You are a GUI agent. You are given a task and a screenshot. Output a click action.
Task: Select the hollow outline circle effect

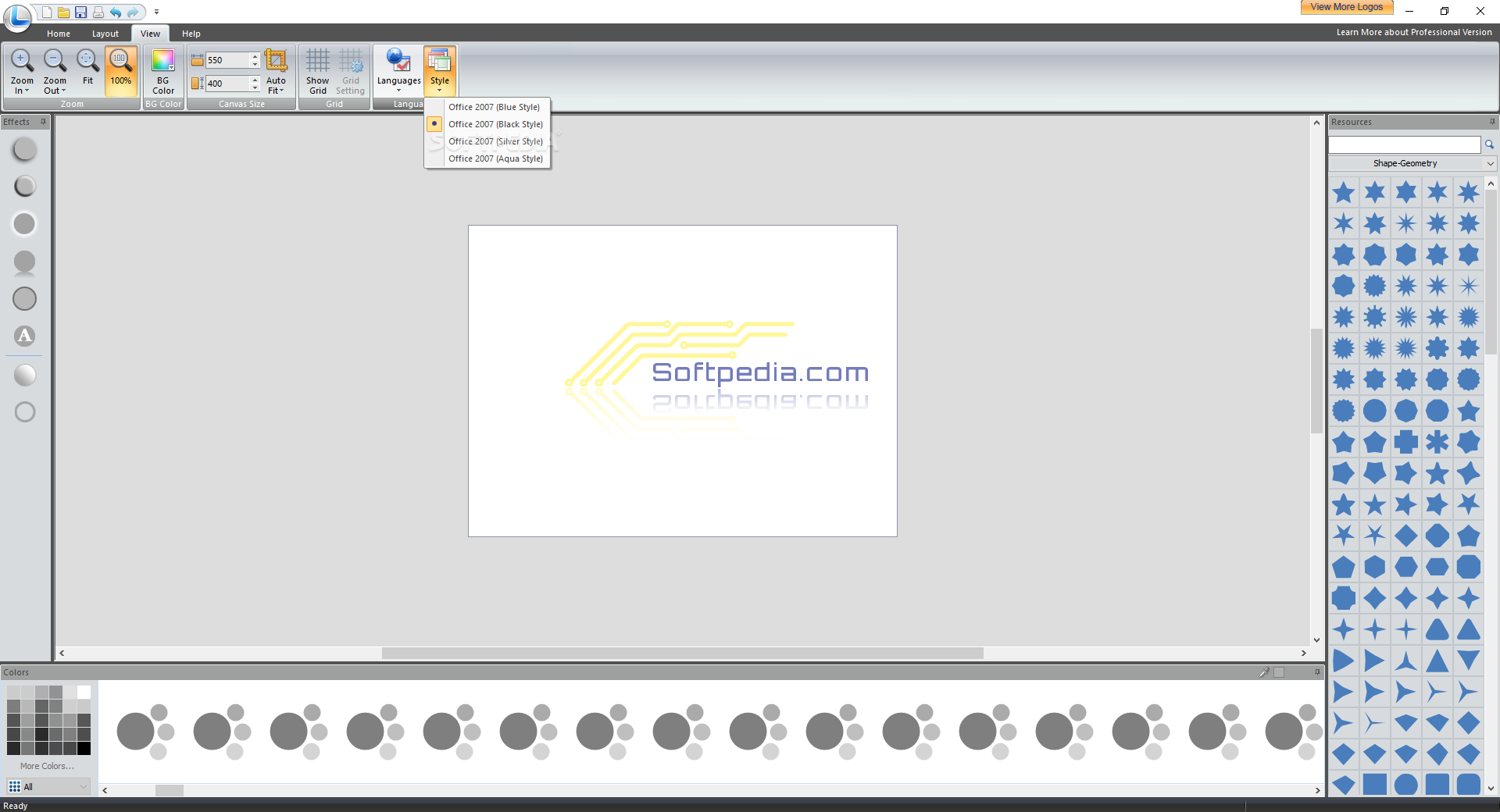[x=25, y=412]
